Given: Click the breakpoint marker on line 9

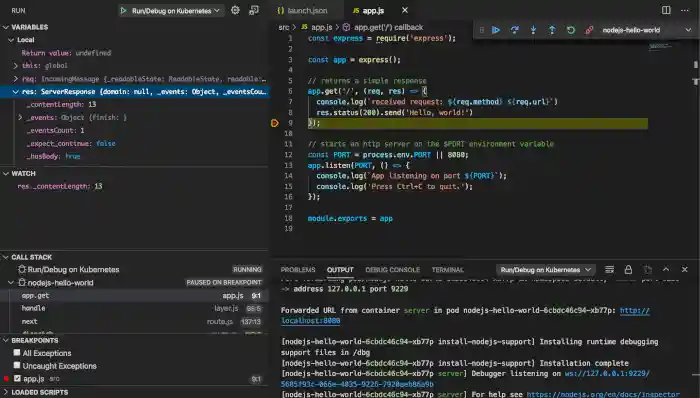Looking at the screenshot, I should (275, 123).
